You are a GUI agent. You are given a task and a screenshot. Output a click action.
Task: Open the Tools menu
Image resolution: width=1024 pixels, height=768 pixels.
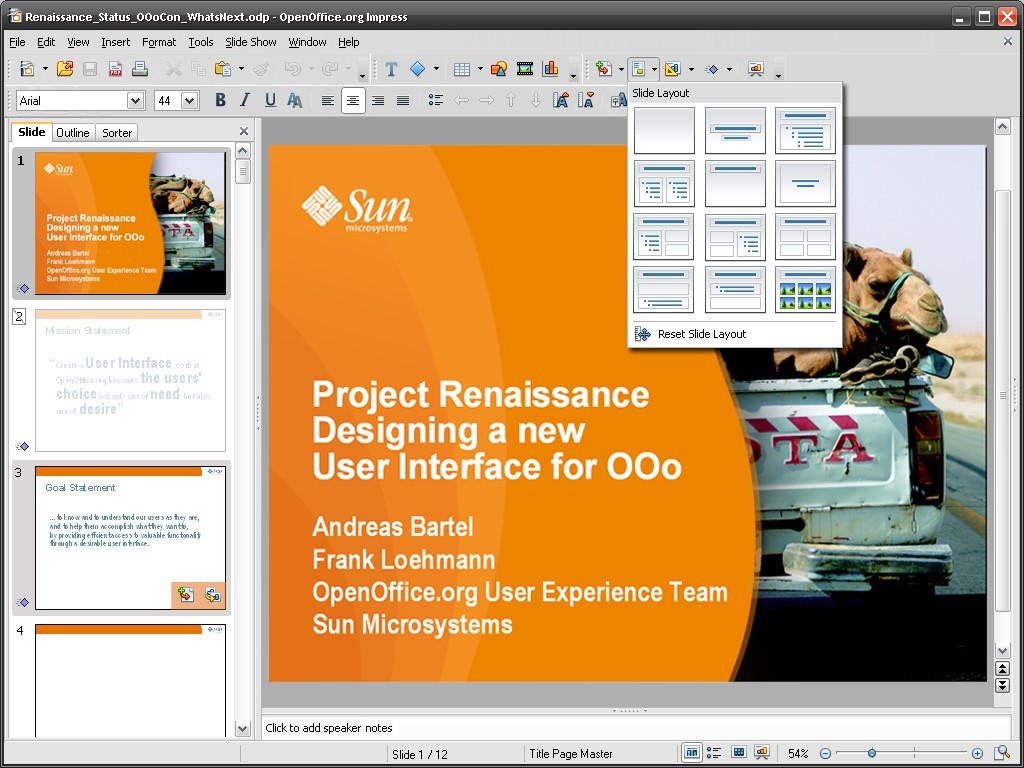tap(200, 42)
